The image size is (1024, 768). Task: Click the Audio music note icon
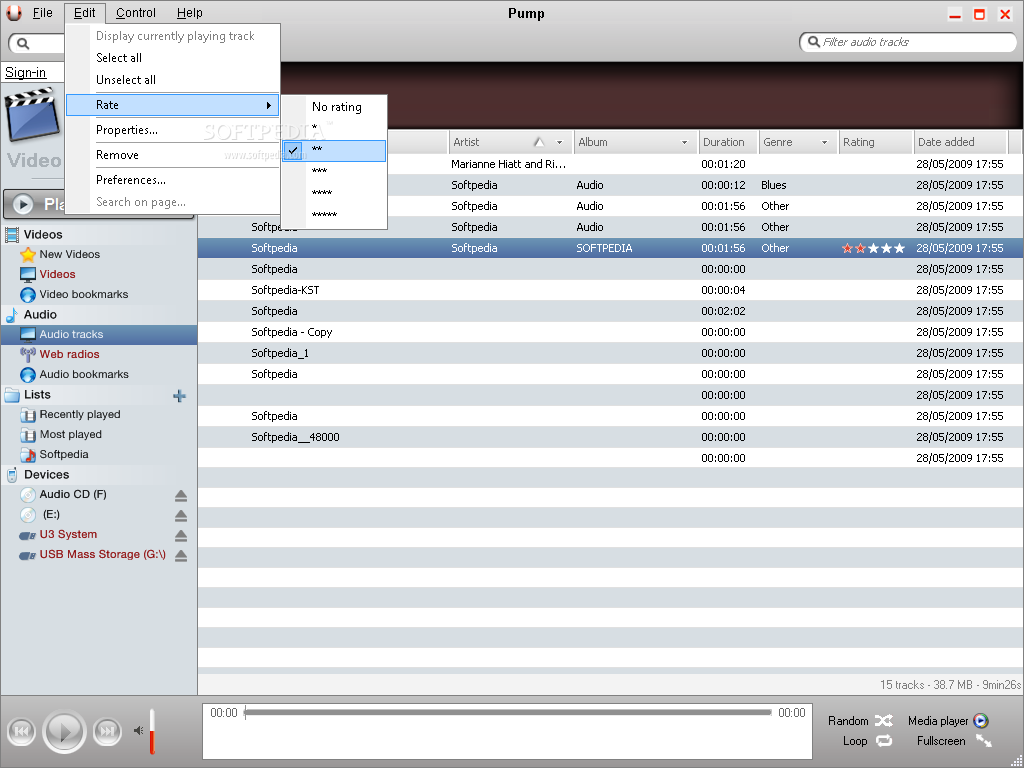click(12, 315)
